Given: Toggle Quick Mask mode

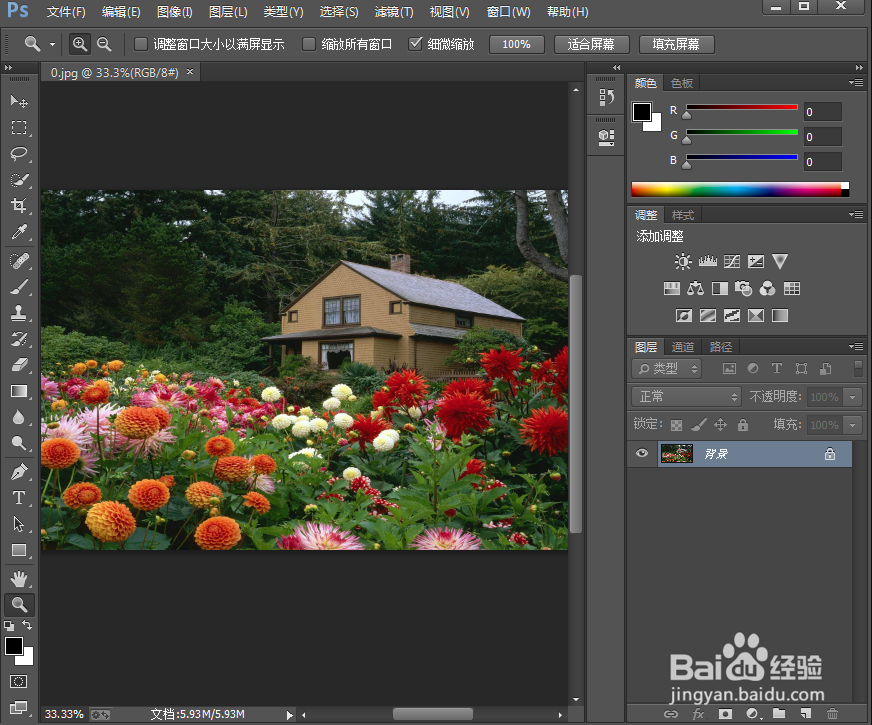Looking at the screenshot, I should (18, 682).
